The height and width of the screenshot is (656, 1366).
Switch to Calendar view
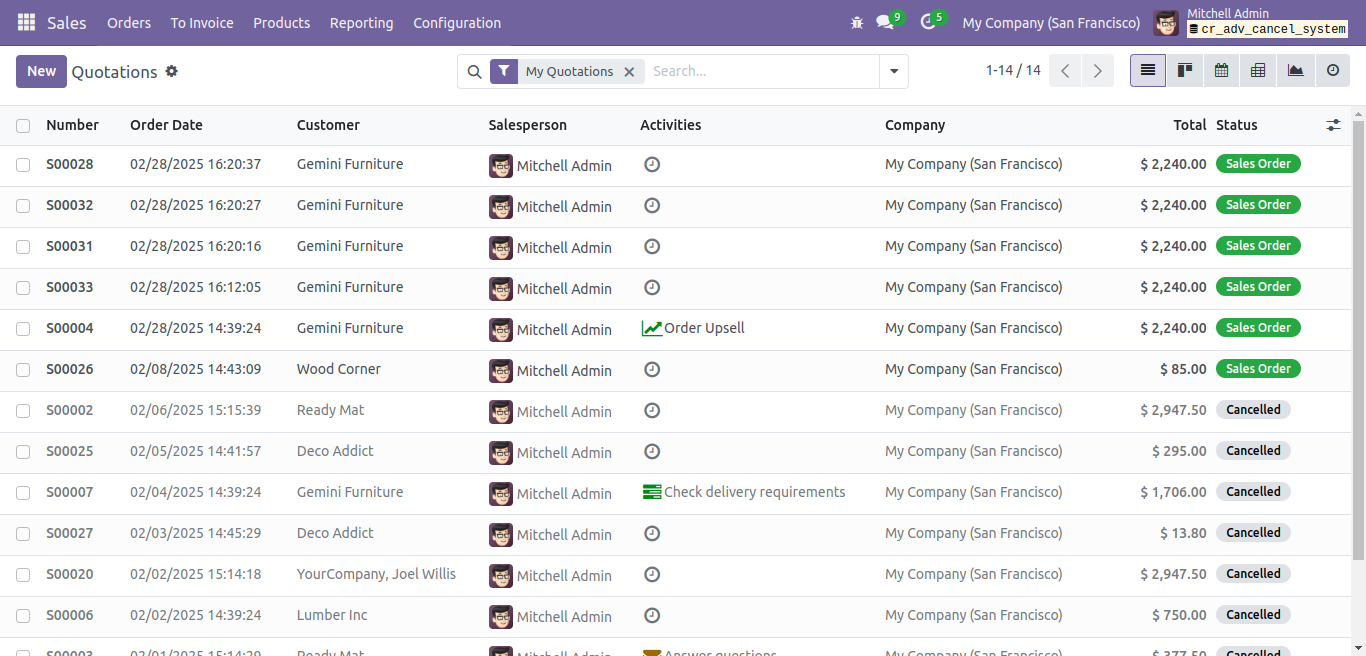1221,71
